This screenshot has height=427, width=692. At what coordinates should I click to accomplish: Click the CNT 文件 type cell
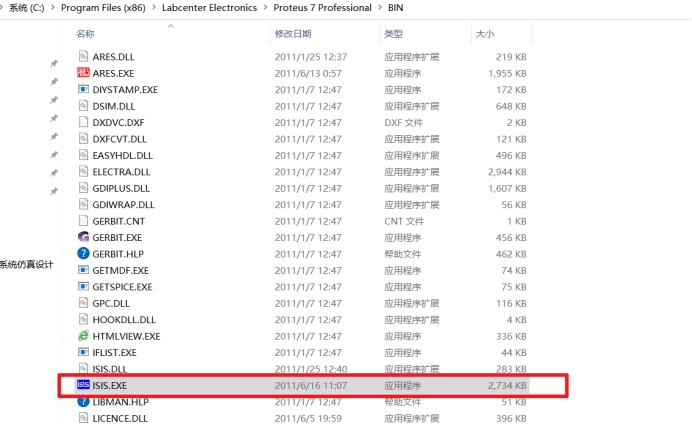[x=404, y=221]
